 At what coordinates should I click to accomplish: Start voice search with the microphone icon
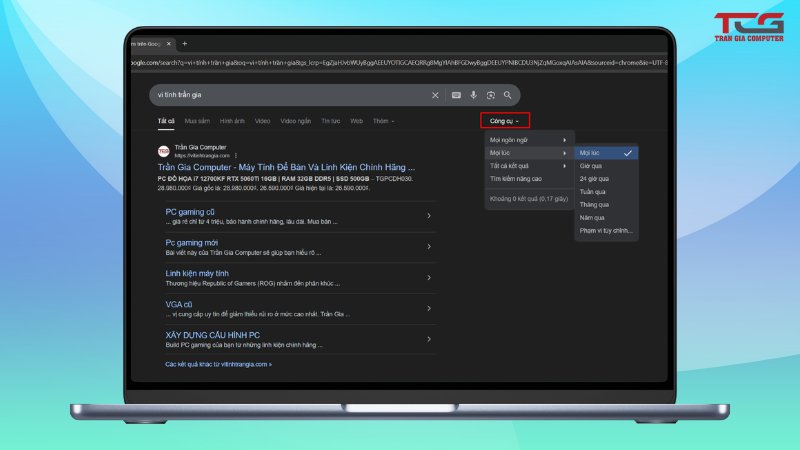(x=473, y=95)
